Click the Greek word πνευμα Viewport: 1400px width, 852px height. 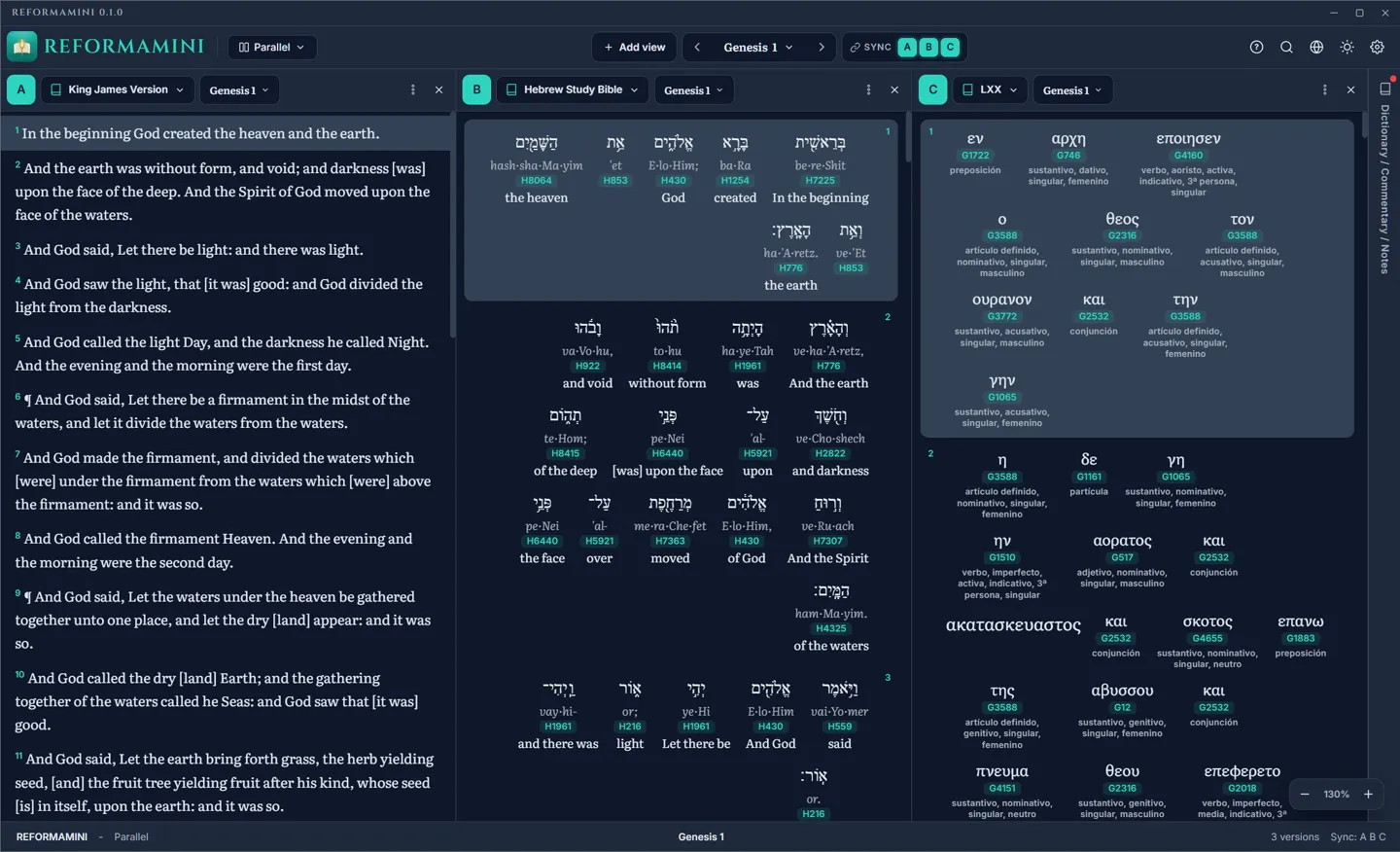[1001, 771]
